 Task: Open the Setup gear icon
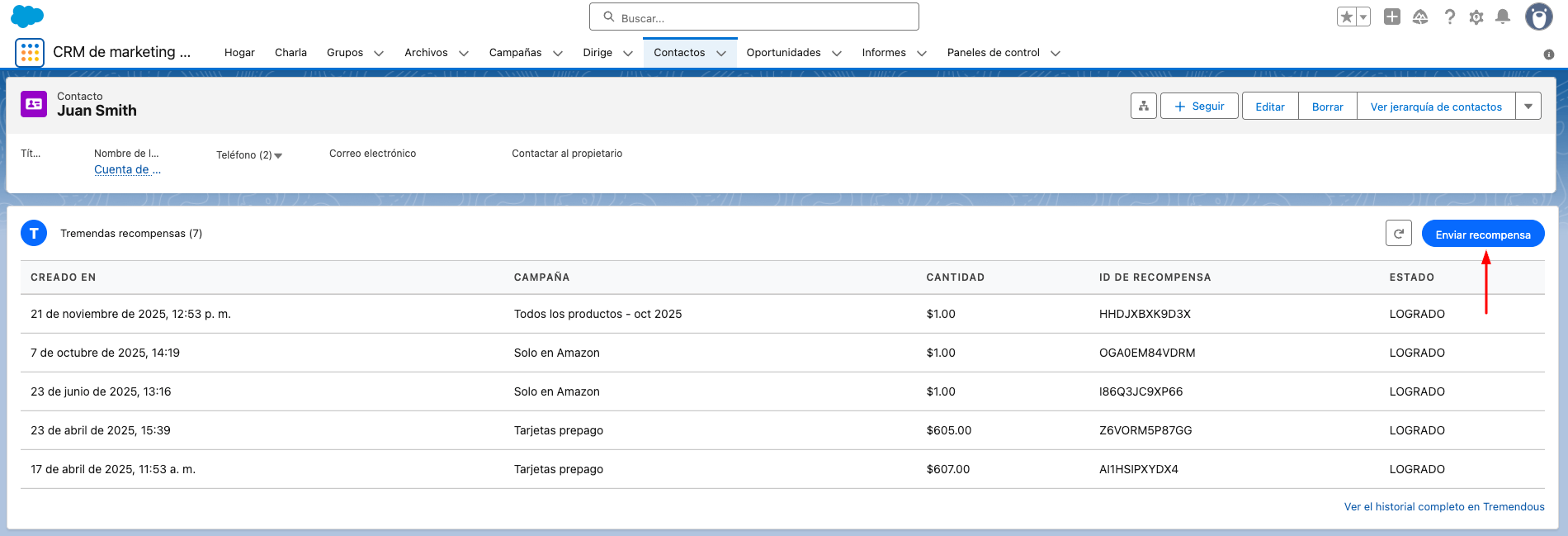point(1476,17)
